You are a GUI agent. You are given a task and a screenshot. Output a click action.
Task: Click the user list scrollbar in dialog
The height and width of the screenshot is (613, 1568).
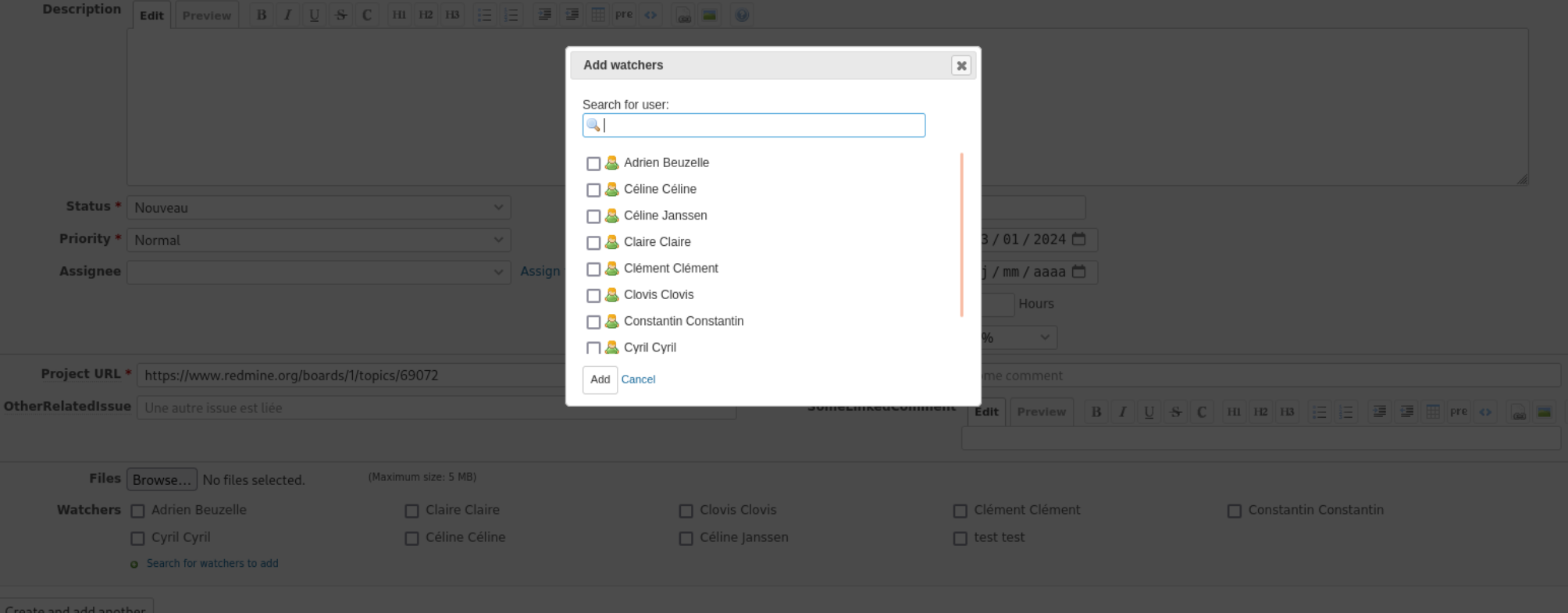(961, 234)
